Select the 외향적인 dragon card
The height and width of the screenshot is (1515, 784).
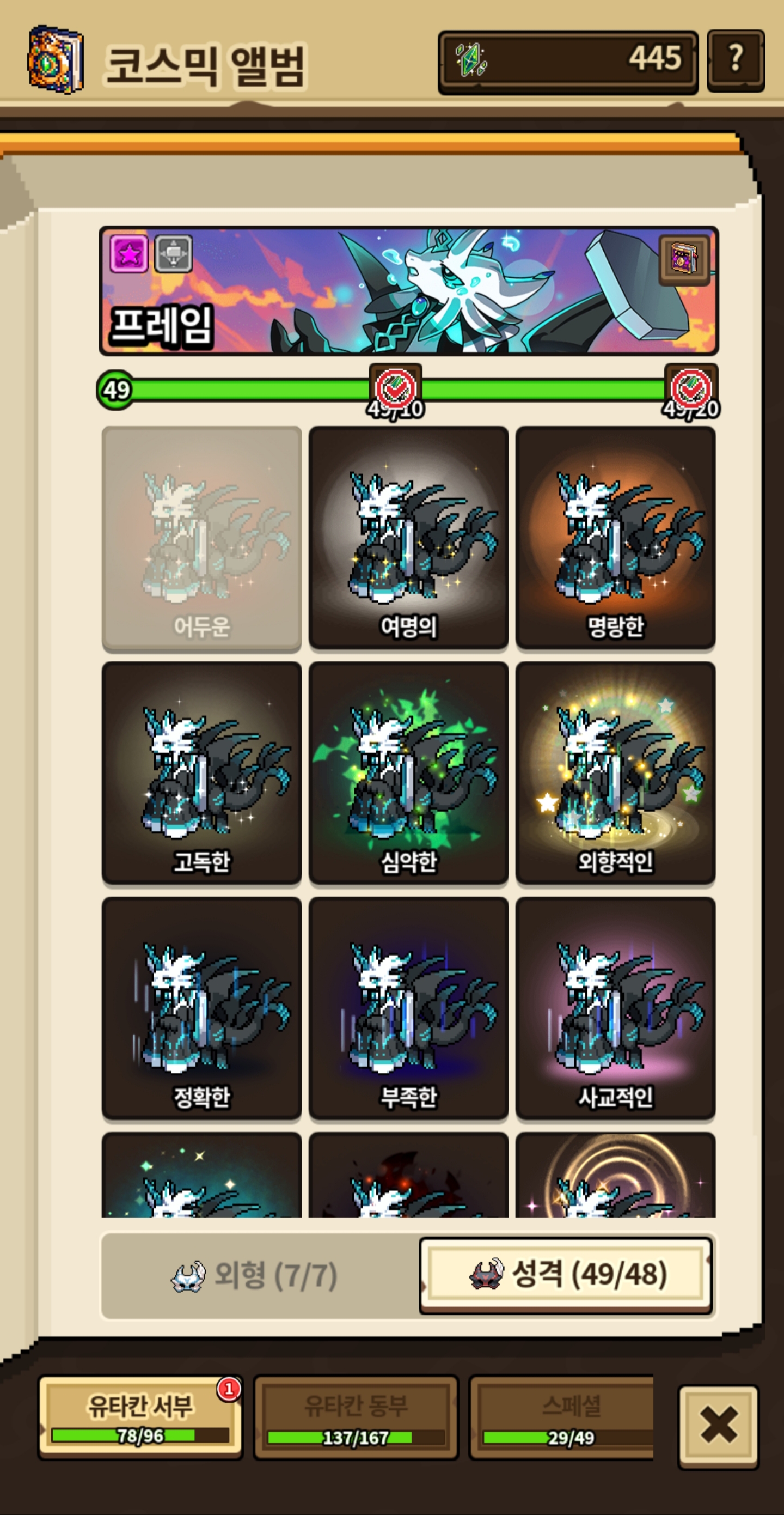point(615,774)
